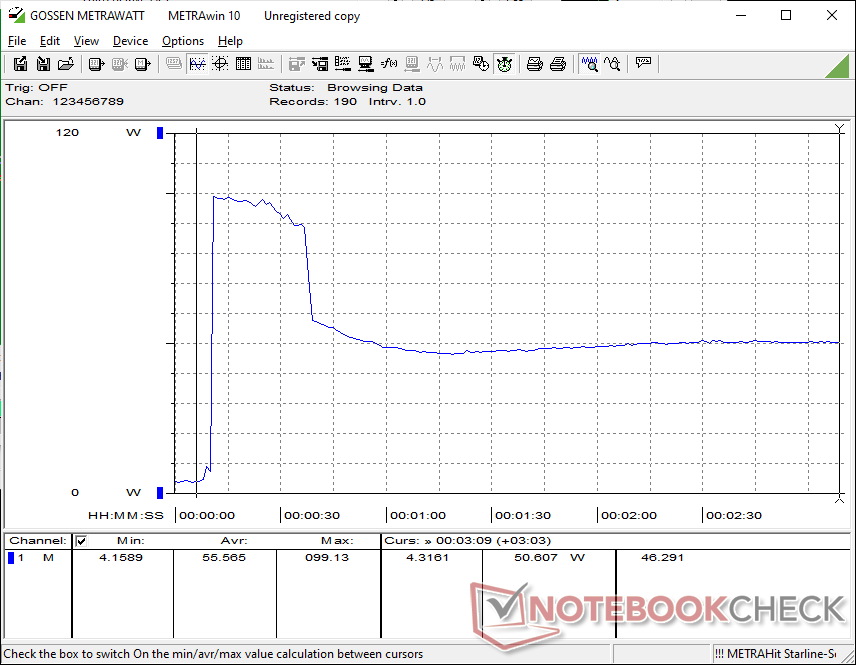Toggle the min/avr/max calculation checkbox
This screenshot has height=665, width=856.
coord(82,541)
